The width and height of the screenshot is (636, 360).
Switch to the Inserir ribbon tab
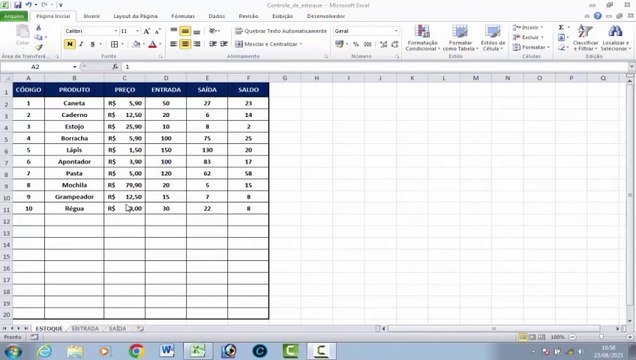pyautogui.click(x=92, y=16)
